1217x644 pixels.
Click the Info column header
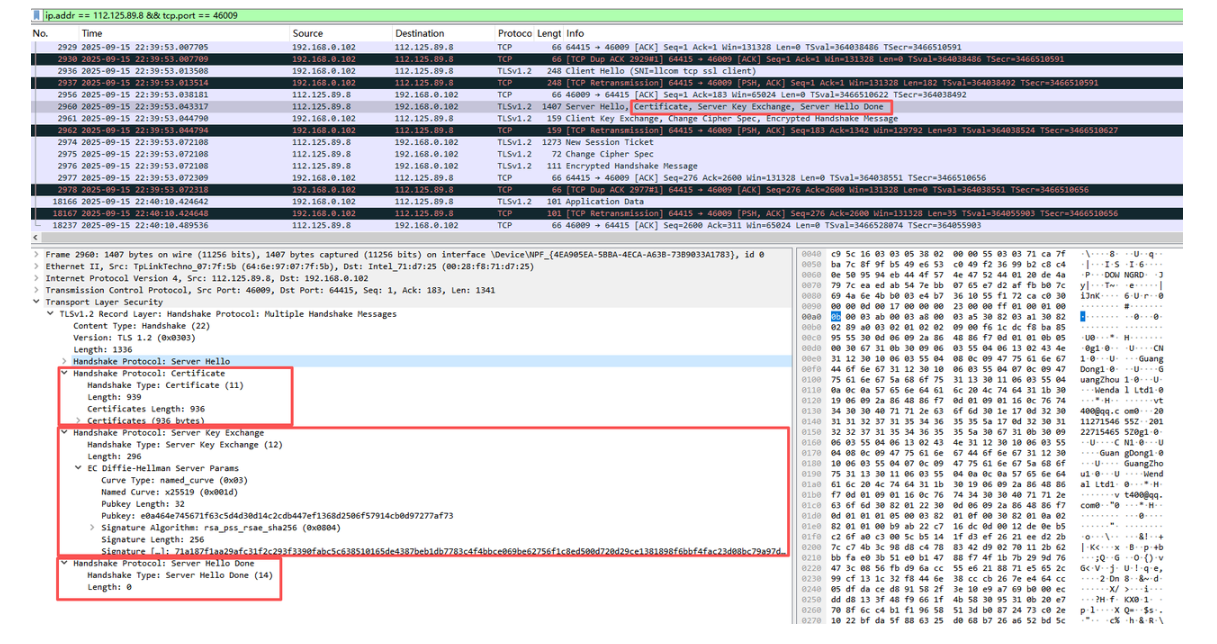(575, 34)
